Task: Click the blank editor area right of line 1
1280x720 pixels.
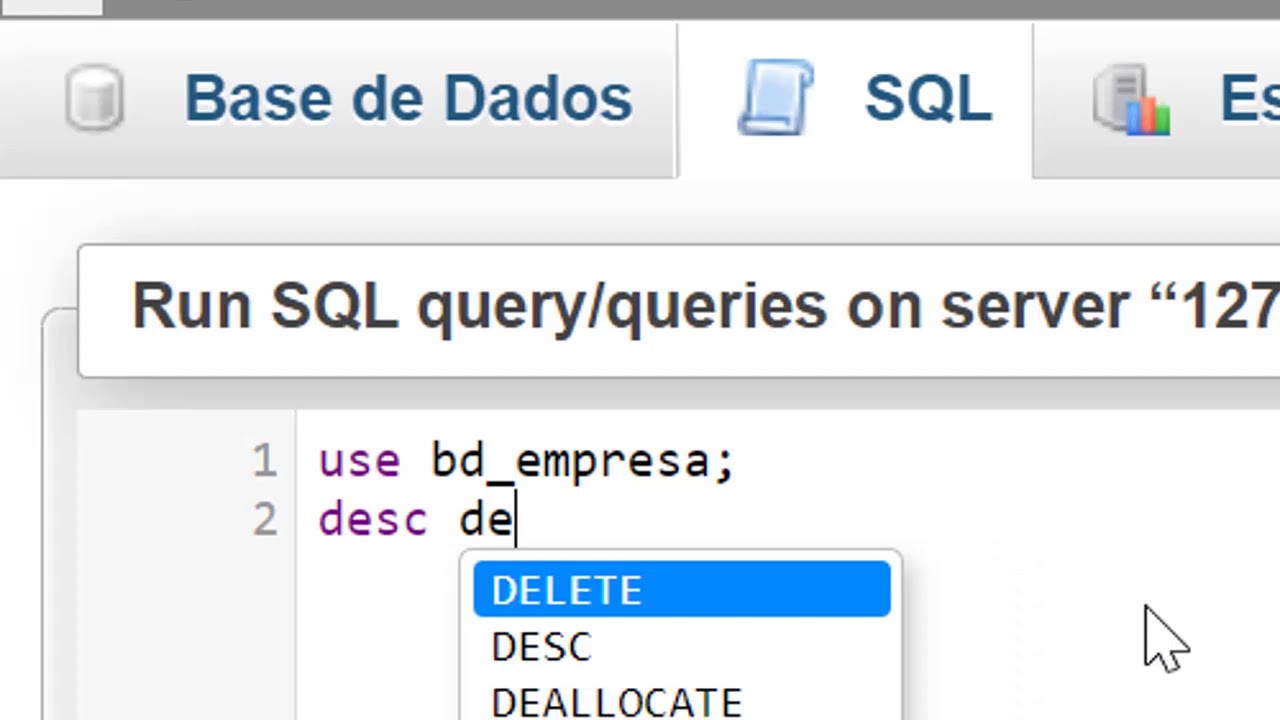Action: [1000, 462]
